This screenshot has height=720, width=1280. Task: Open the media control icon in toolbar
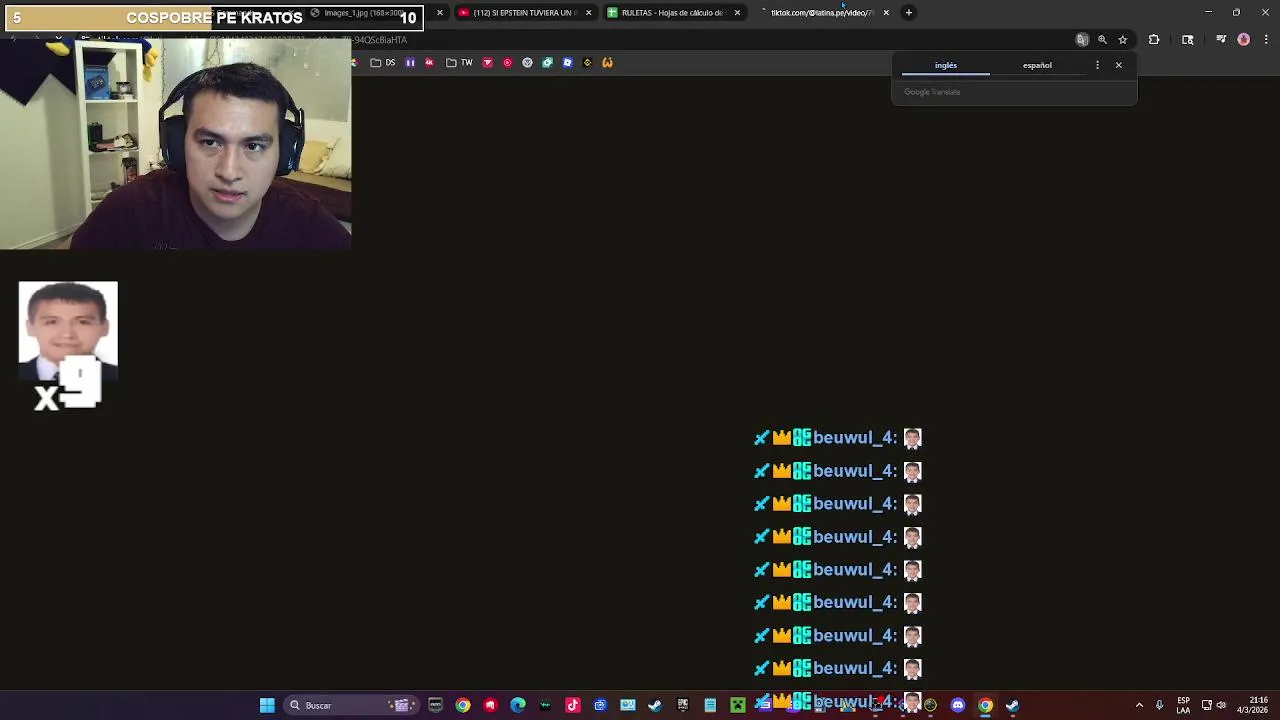1221,40
